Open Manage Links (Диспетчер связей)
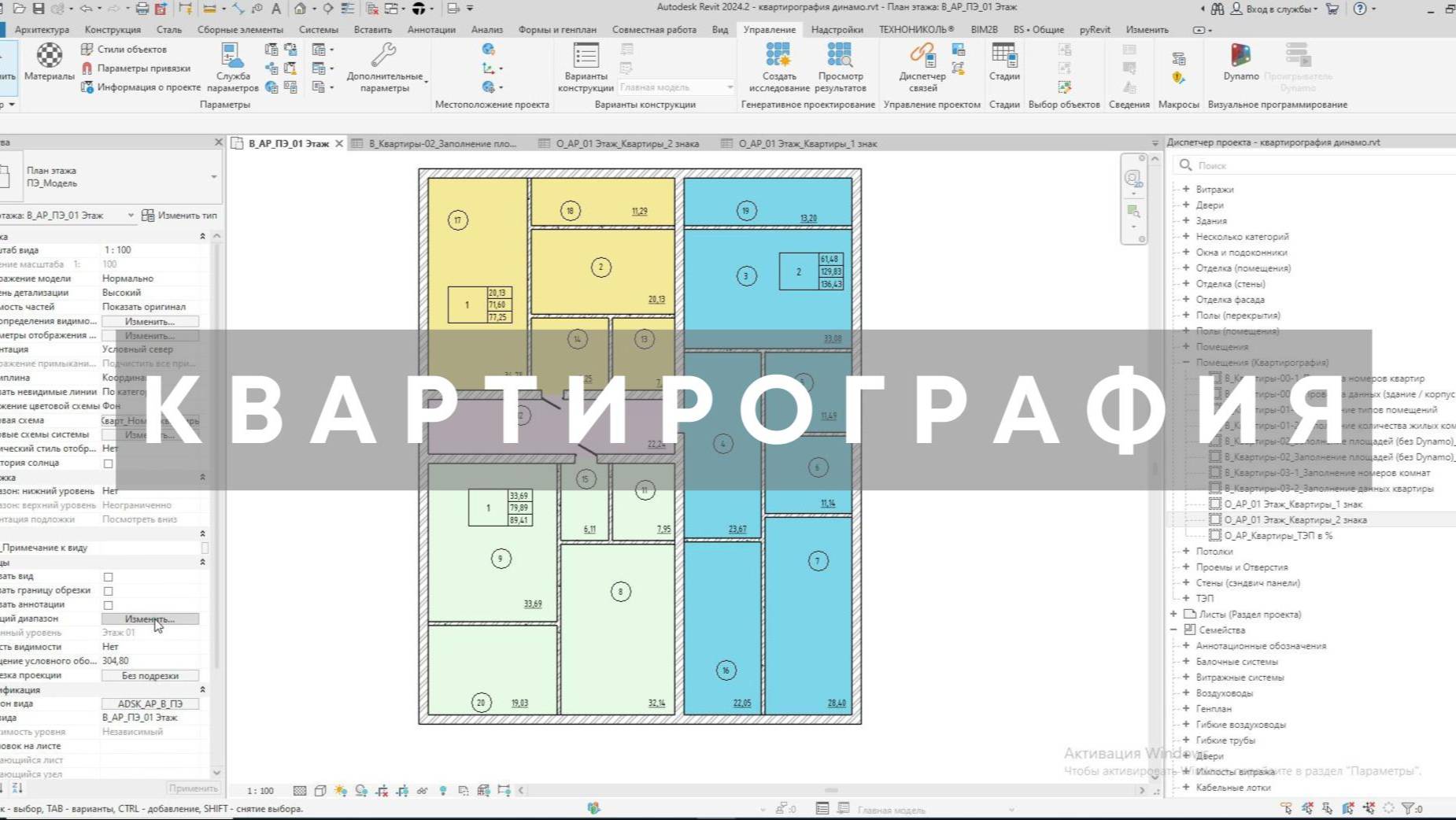 point(922,68)
